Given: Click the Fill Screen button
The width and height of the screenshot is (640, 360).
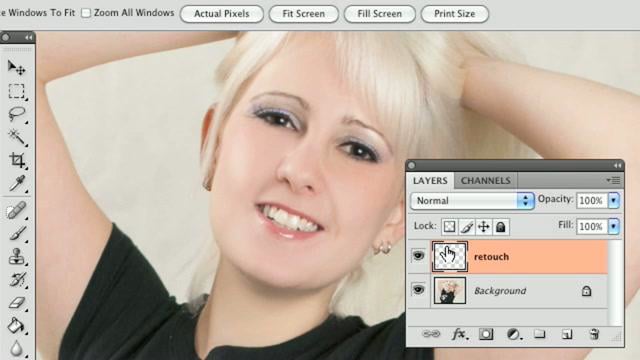Looking at the screenshot, I should tap(380, 14).
